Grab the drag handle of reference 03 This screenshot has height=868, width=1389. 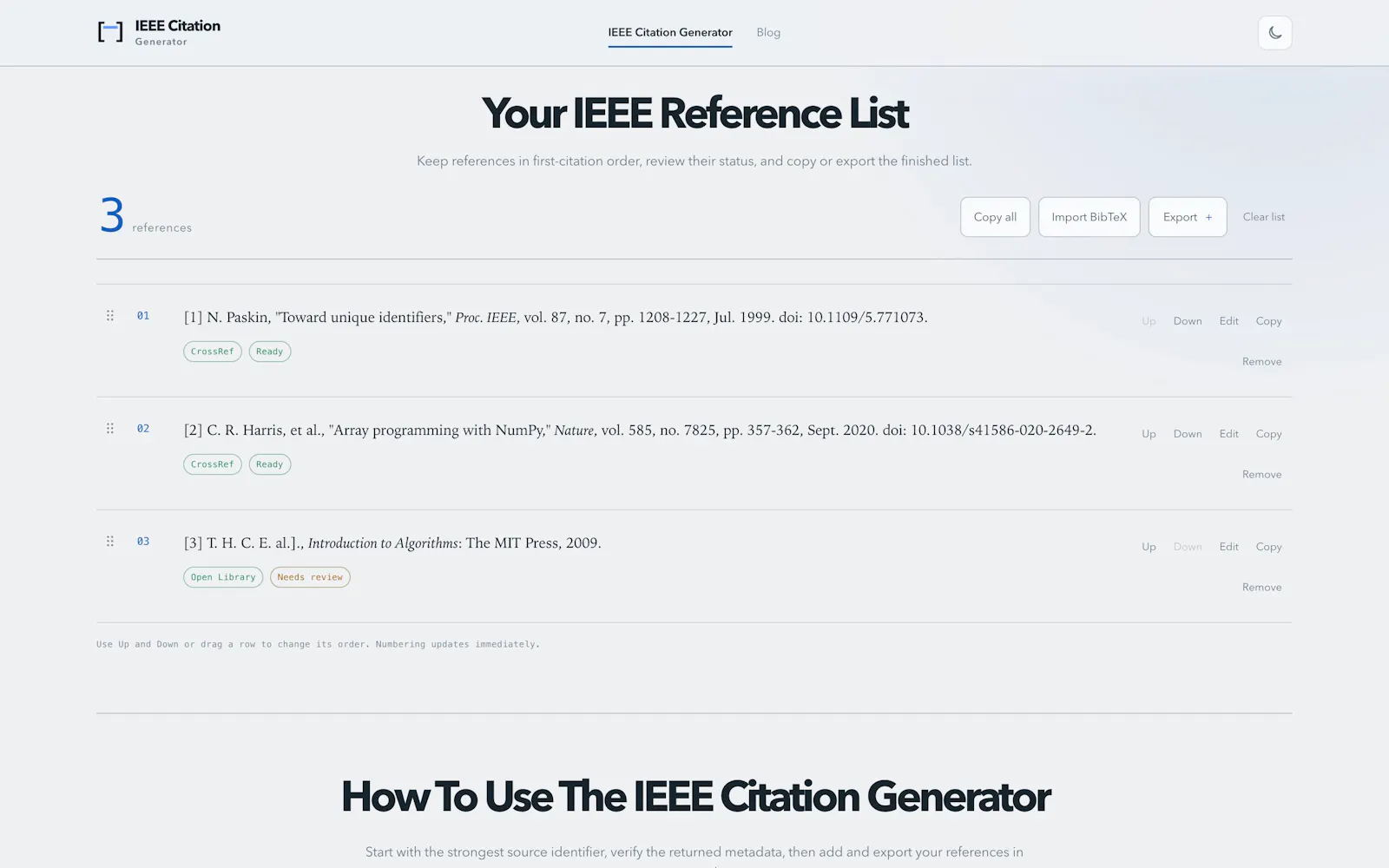point(110,541)
